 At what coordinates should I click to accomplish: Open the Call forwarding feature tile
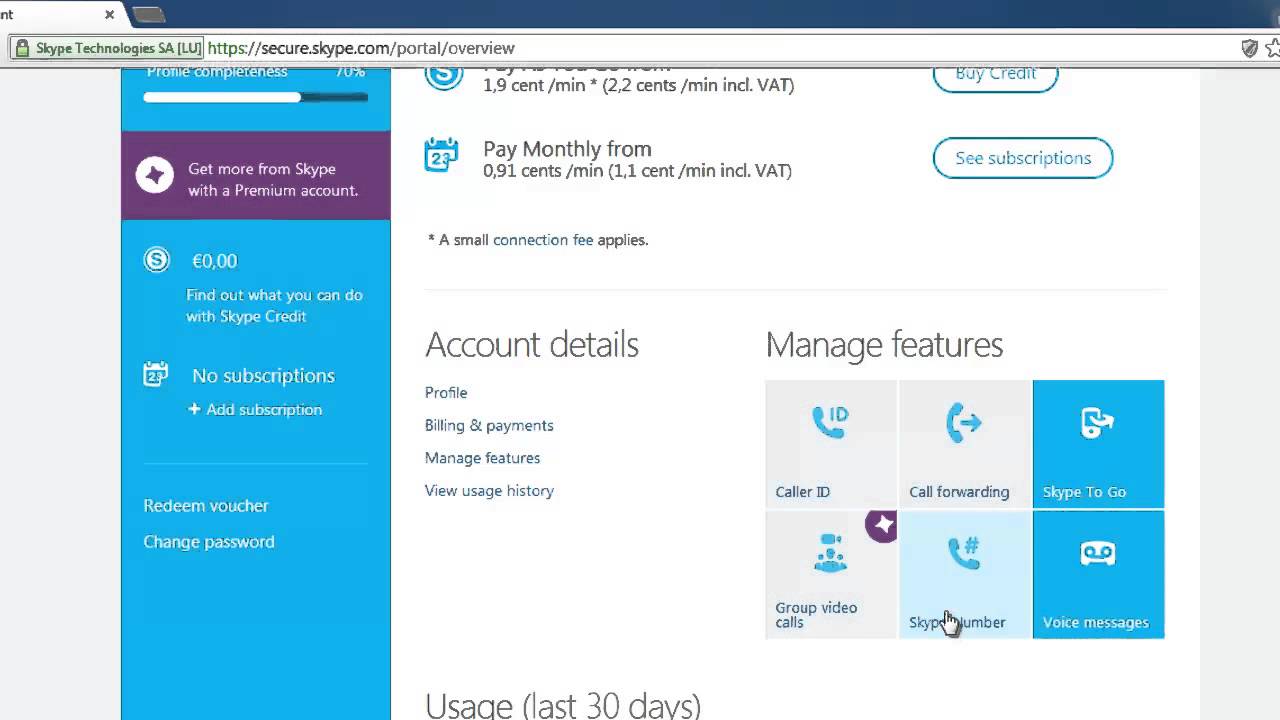point(965,444)
